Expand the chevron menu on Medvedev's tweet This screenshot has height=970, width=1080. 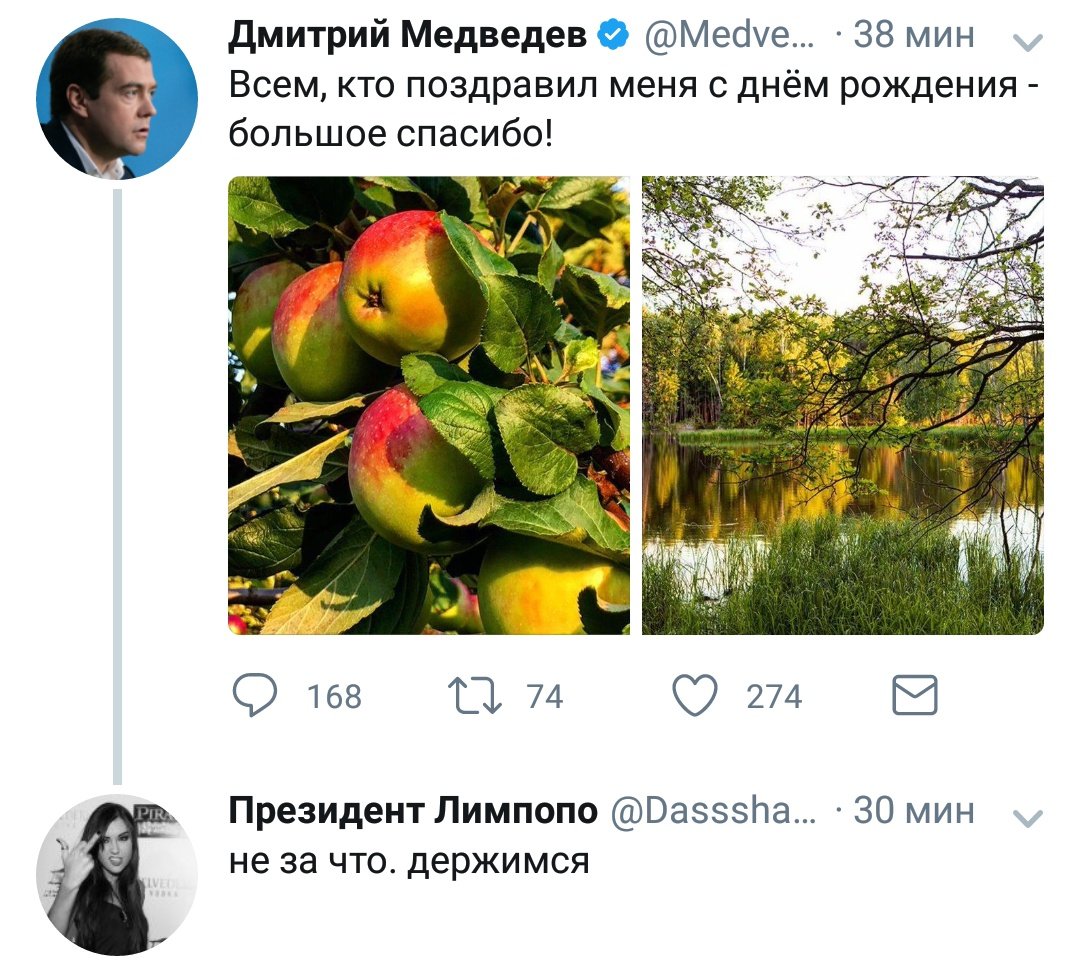[1027, 42]
